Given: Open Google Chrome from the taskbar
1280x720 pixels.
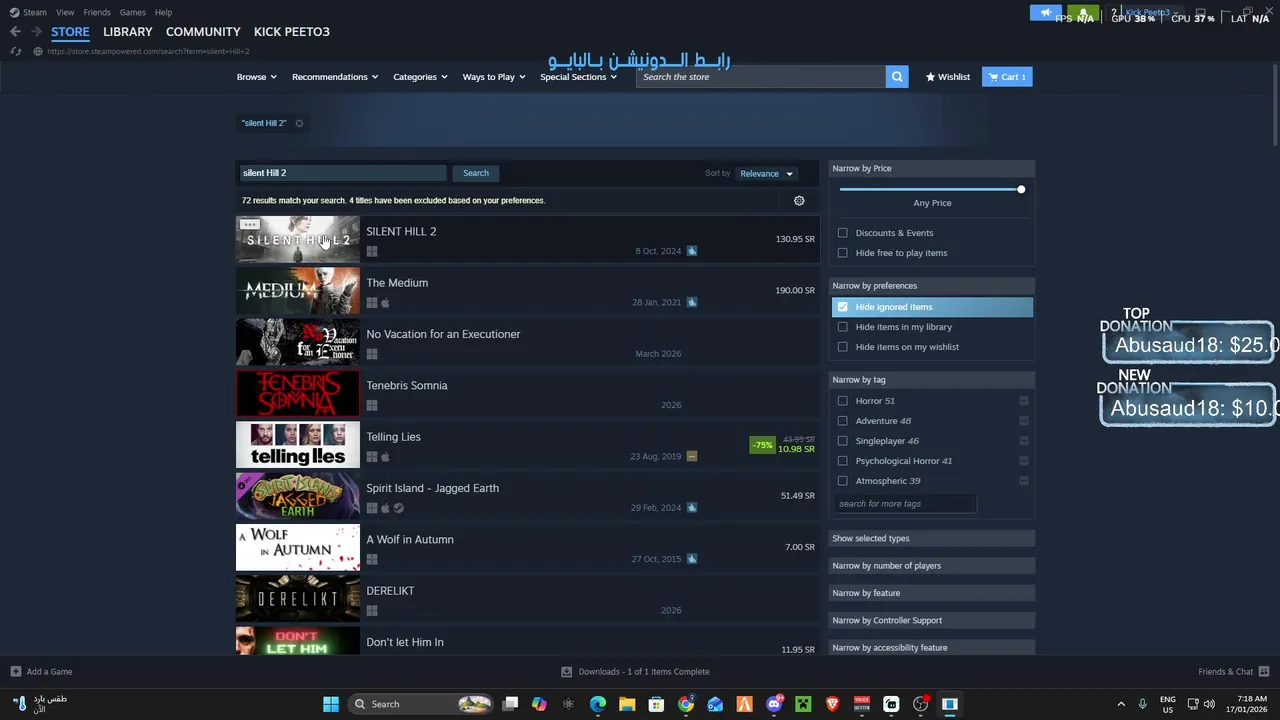Looking at the screenshot, I should point(686,704).
